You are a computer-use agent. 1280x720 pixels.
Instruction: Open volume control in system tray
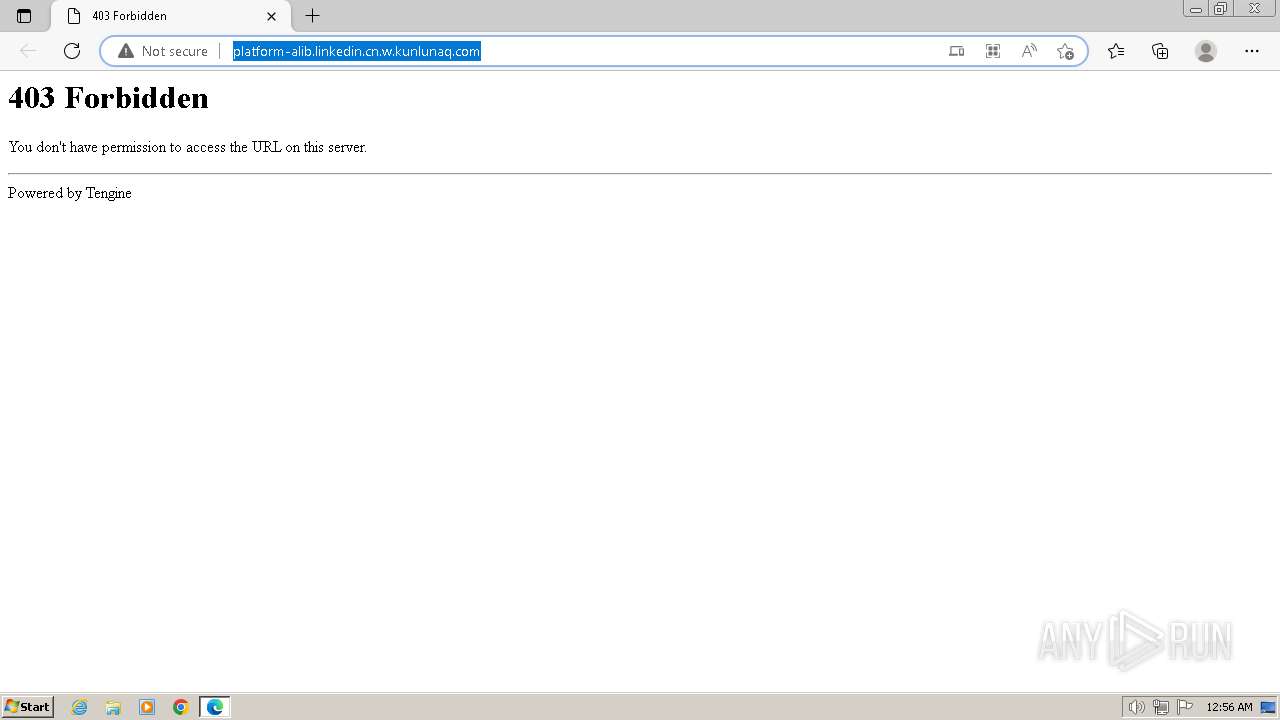point(1136,707)
